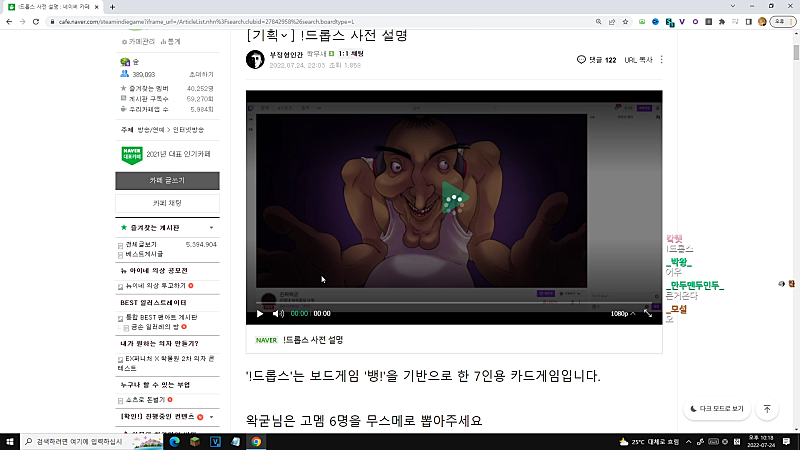Open Microsoft Edge from the taskbar

174,442
